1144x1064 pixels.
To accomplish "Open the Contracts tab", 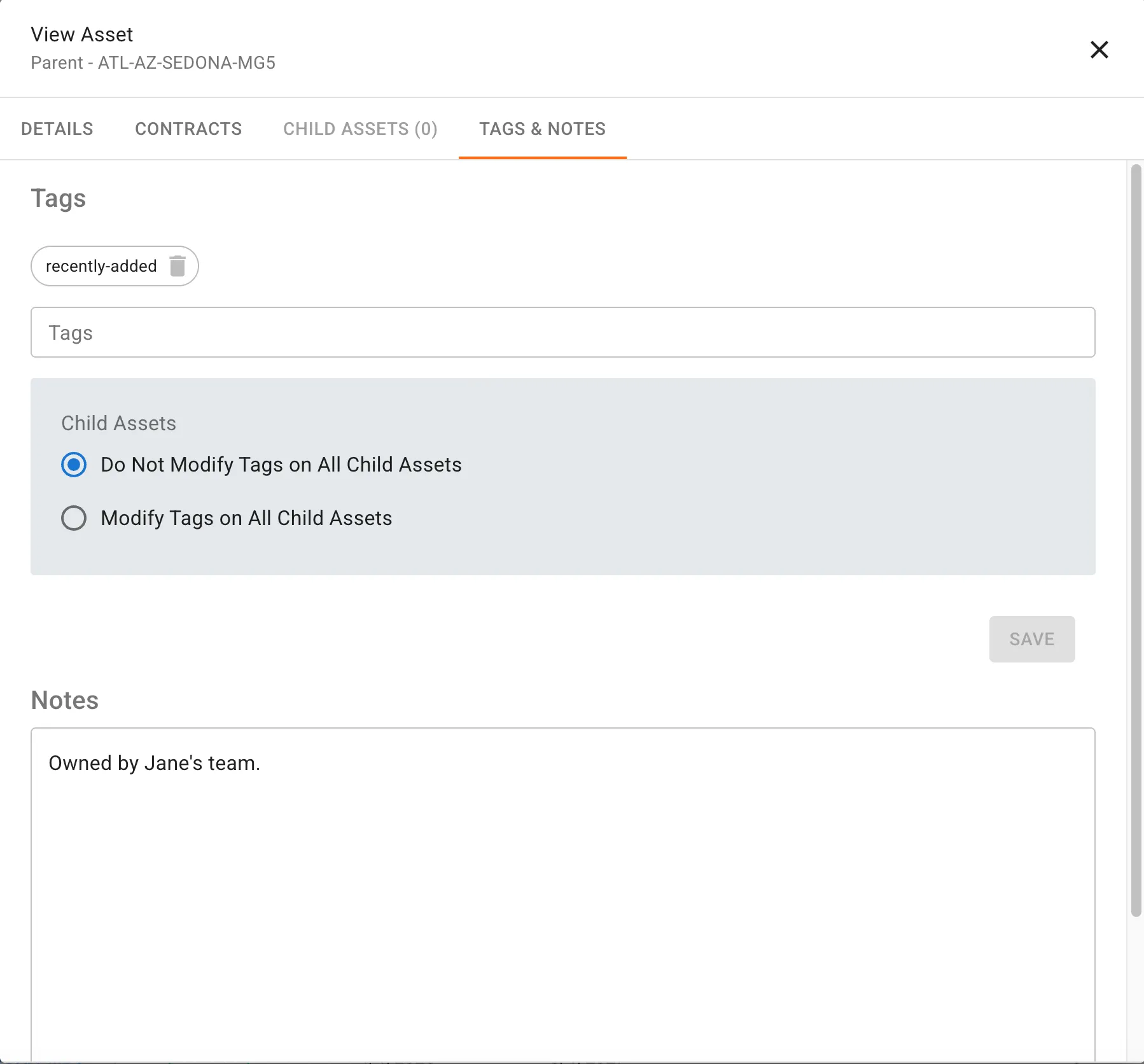I will (x=188, y=129).
